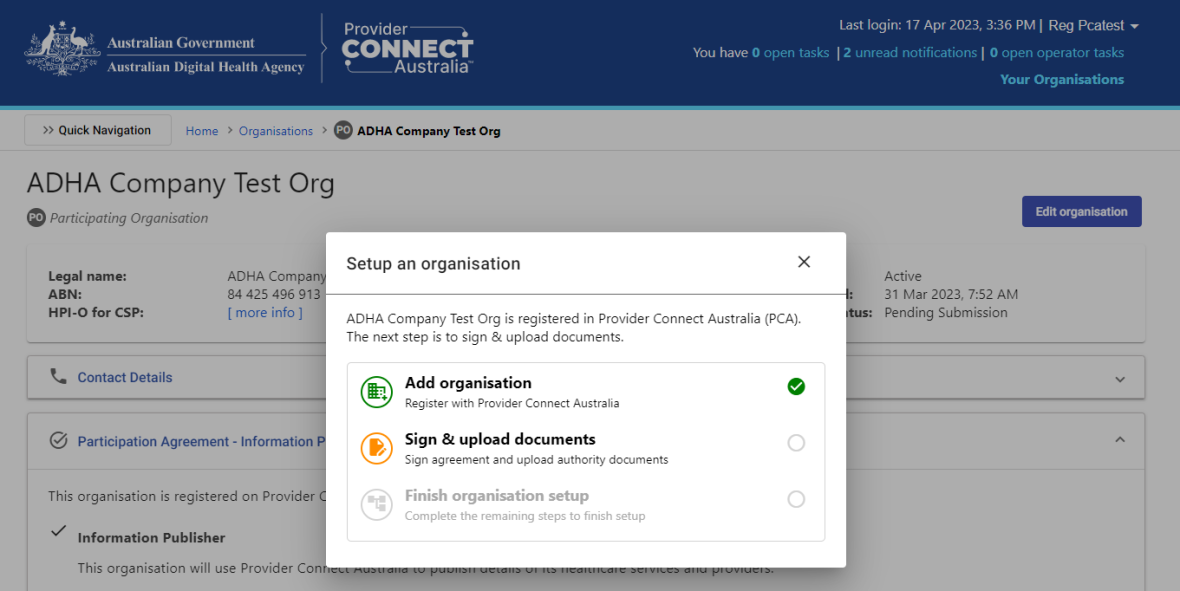The width and height of the screenshot is (1180, 591).
Task: Click PO badge beside Participating Organisation
Action: [36, 218]
